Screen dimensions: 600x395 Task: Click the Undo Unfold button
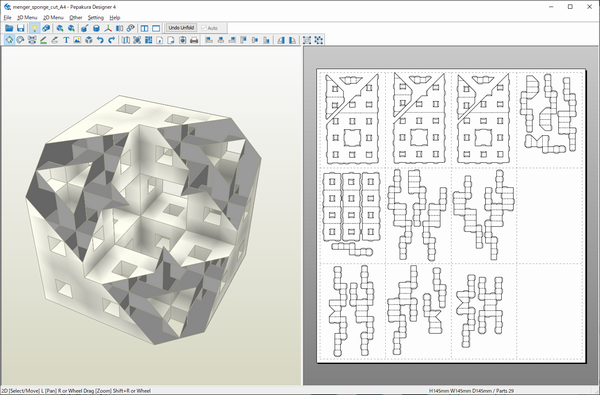click(x=181, y=28)
